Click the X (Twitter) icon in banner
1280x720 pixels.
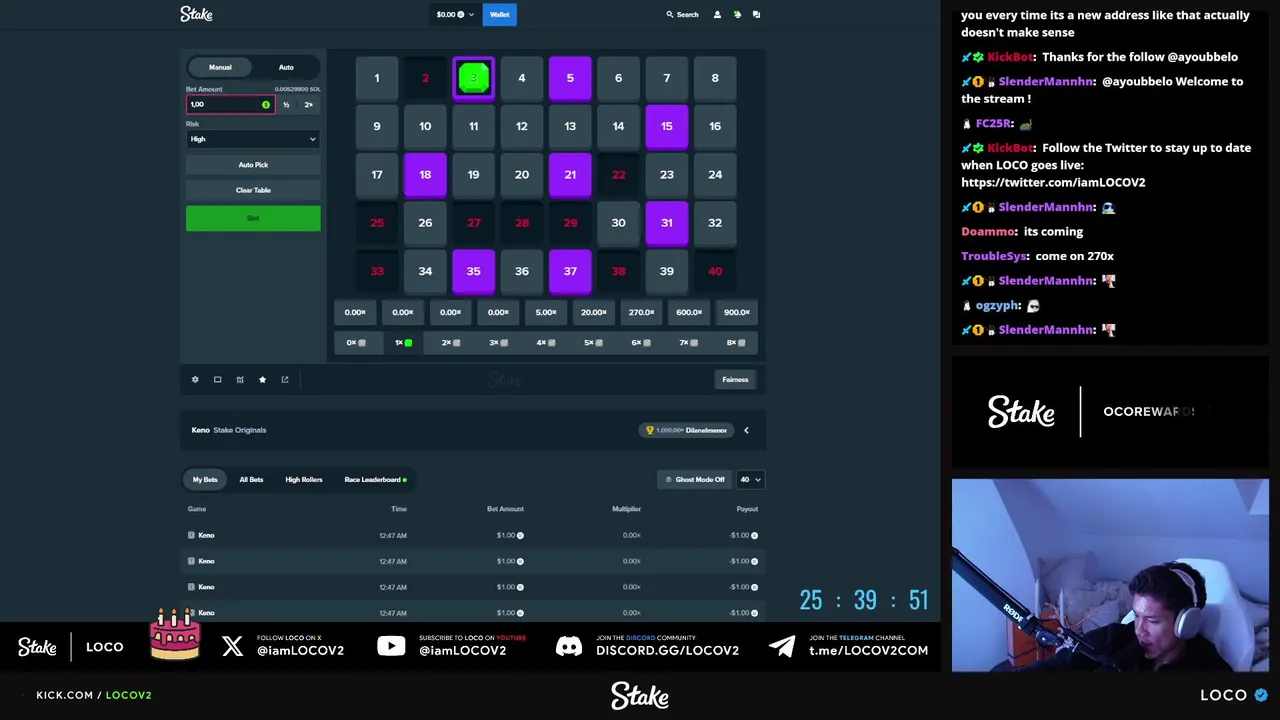tap(232, 646)
